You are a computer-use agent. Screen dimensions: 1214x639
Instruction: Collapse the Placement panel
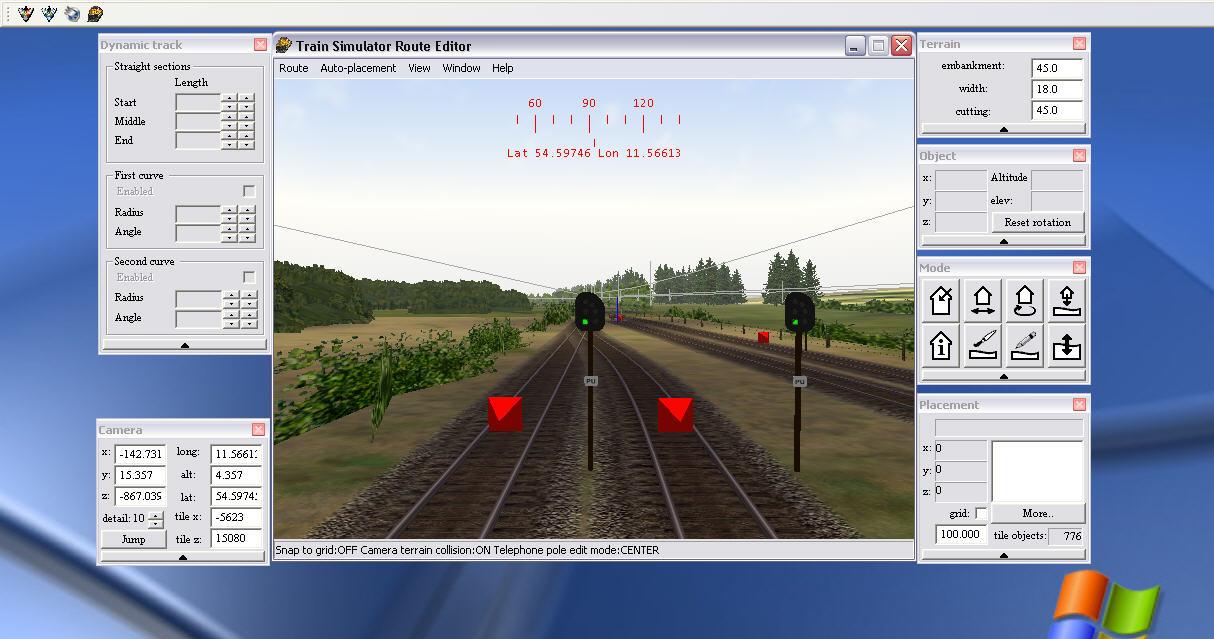pyautogui.click(x=1003, y=555)
